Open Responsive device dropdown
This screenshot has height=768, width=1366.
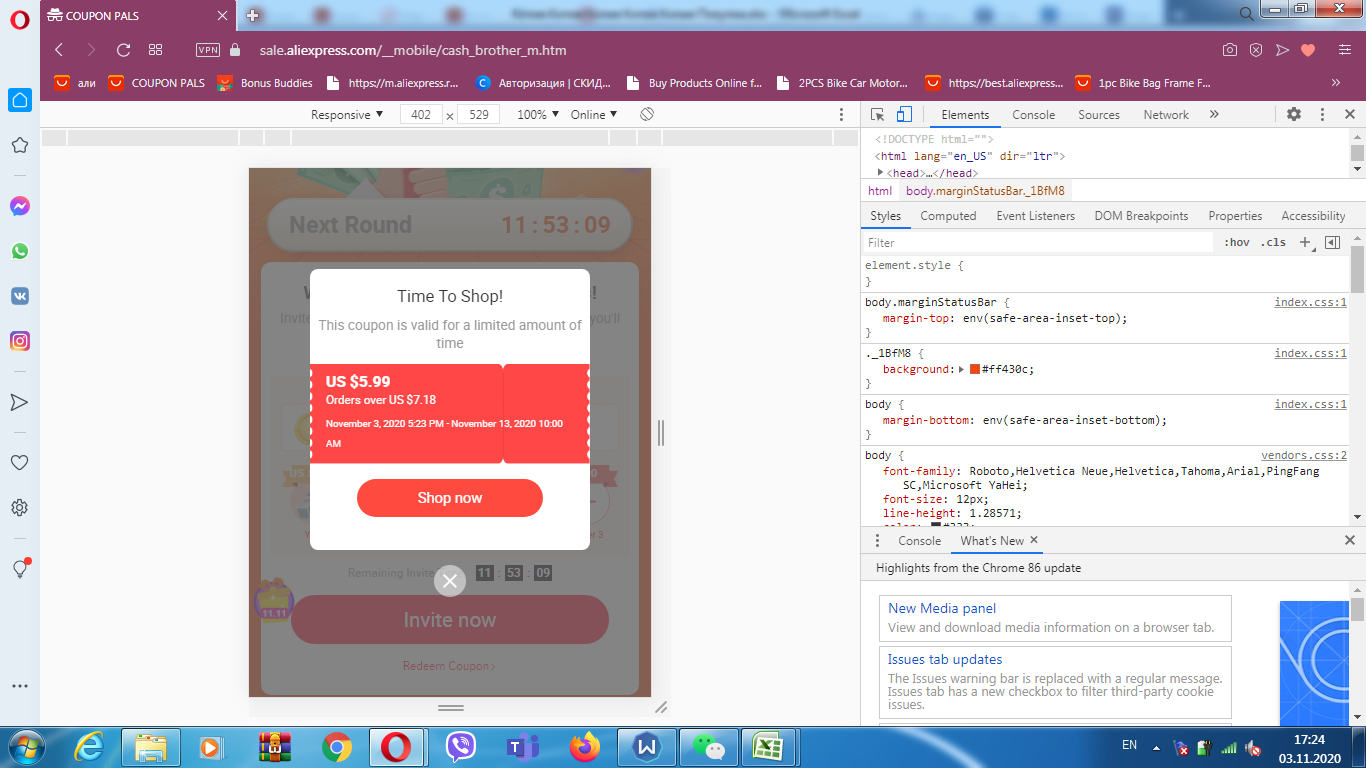(x=347, y=115)
